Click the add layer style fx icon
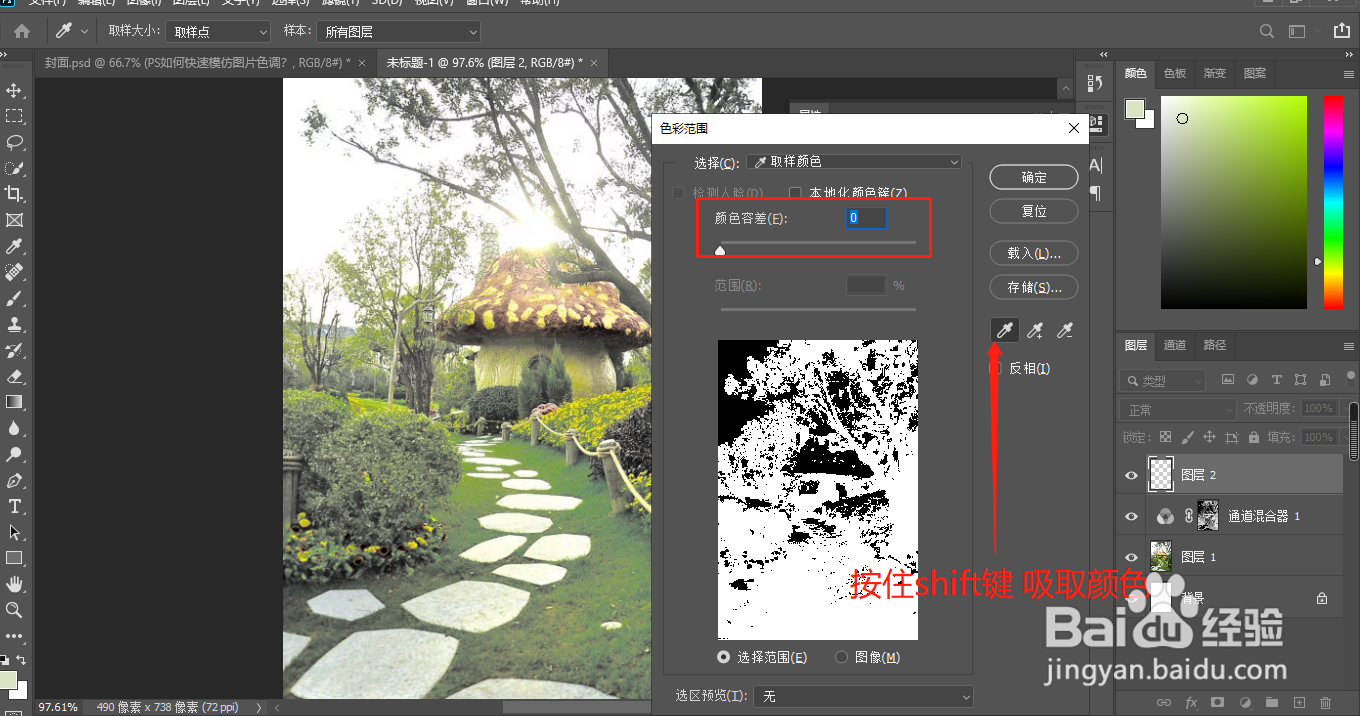1360x716 pixels. pyautogui.click(x=1191, y=703)
